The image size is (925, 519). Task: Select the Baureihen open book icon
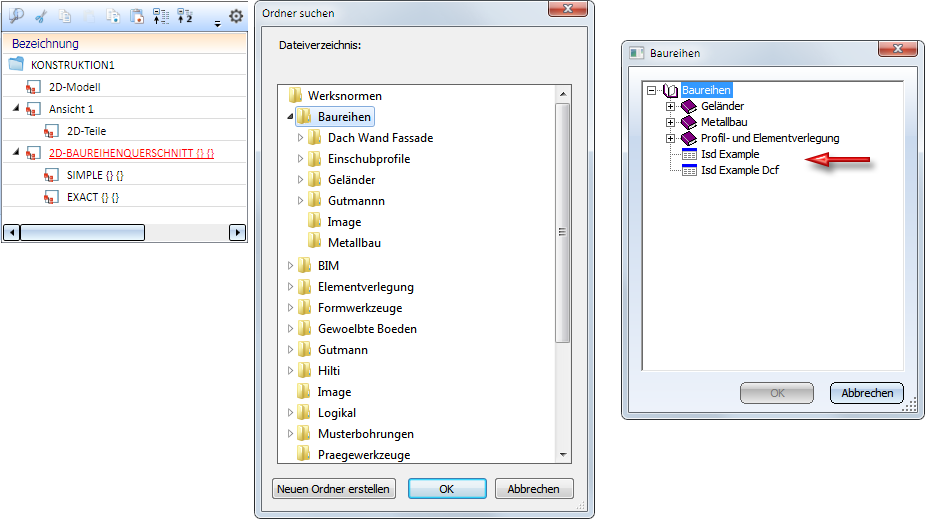coord(670,90)
